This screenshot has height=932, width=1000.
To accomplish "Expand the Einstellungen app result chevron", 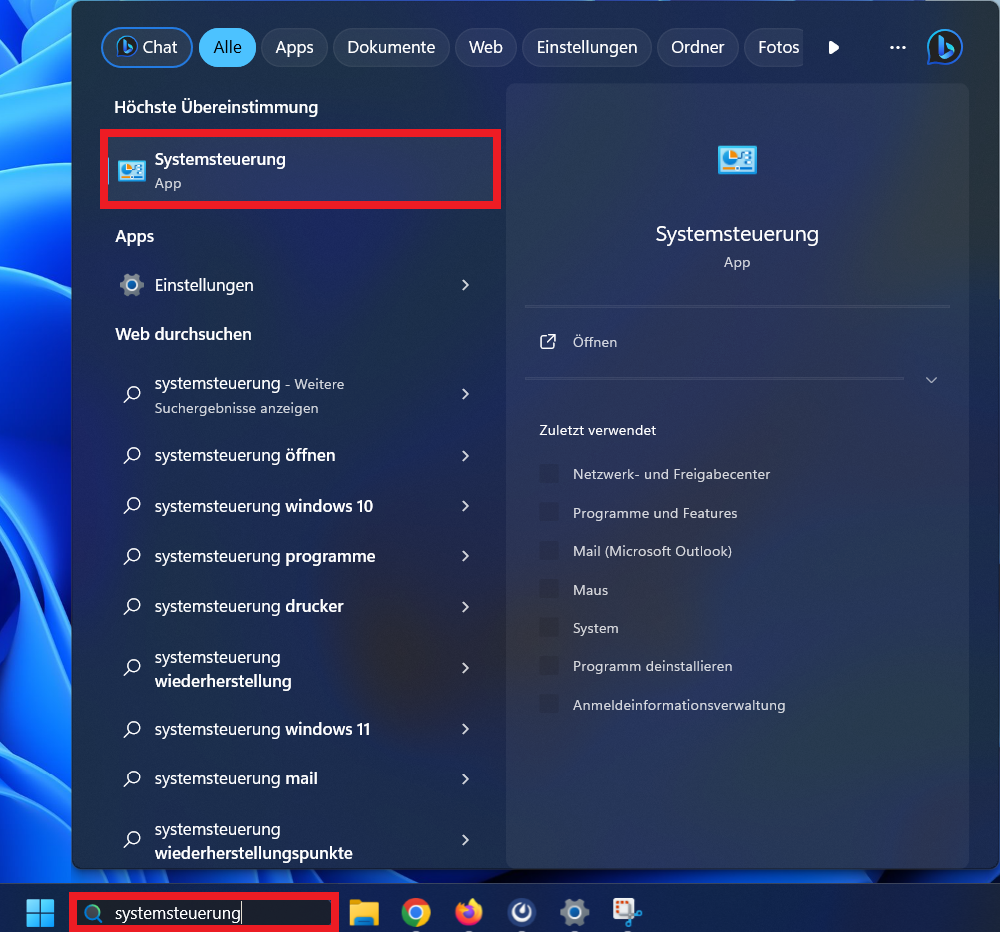I will point(465,285).
